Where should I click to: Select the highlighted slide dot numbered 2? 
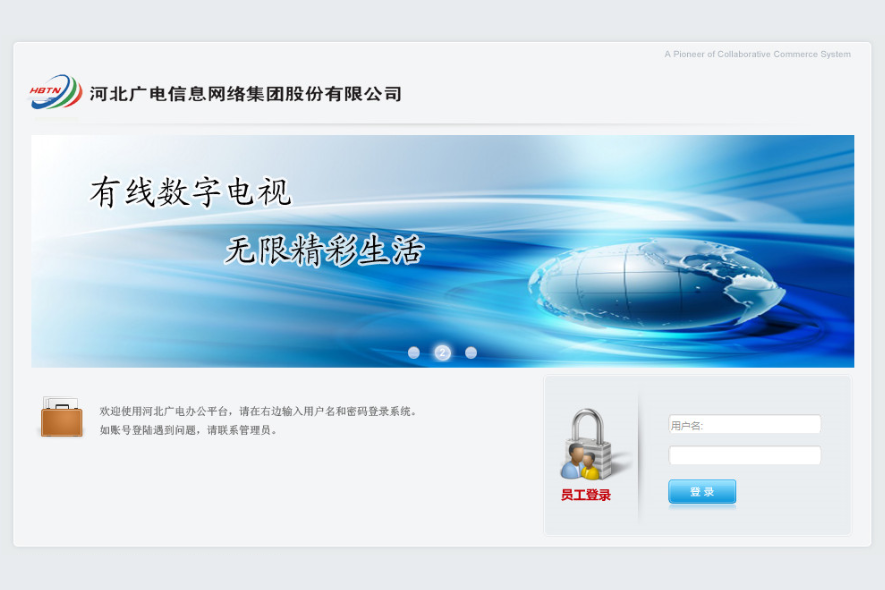point(442,353)
